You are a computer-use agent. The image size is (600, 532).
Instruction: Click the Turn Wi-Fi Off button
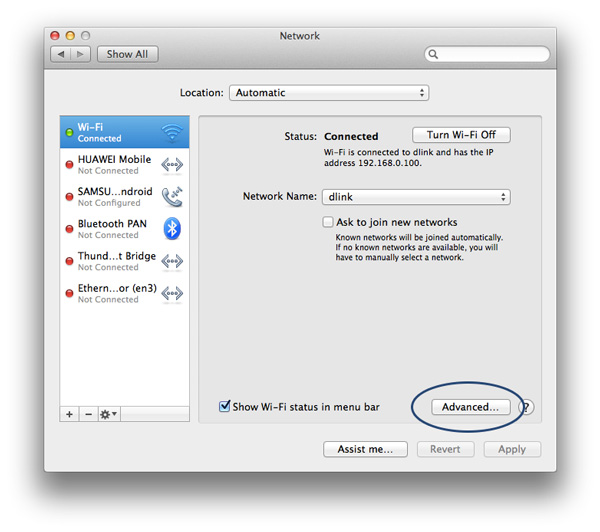[x=461, y=135]
